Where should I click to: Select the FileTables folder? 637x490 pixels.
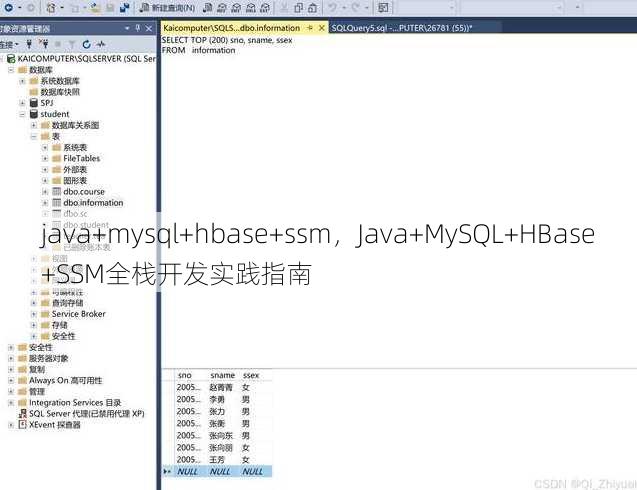click(x=82, y=158)
